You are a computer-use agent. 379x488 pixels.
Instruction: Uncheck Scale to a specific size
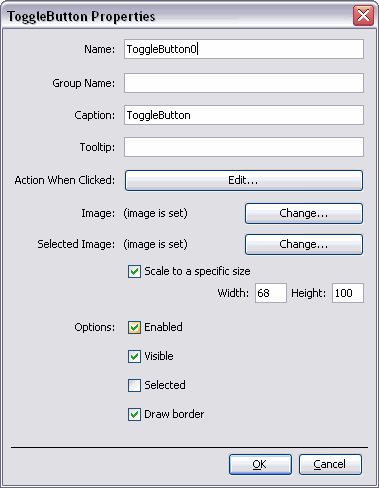click(134, 271)
